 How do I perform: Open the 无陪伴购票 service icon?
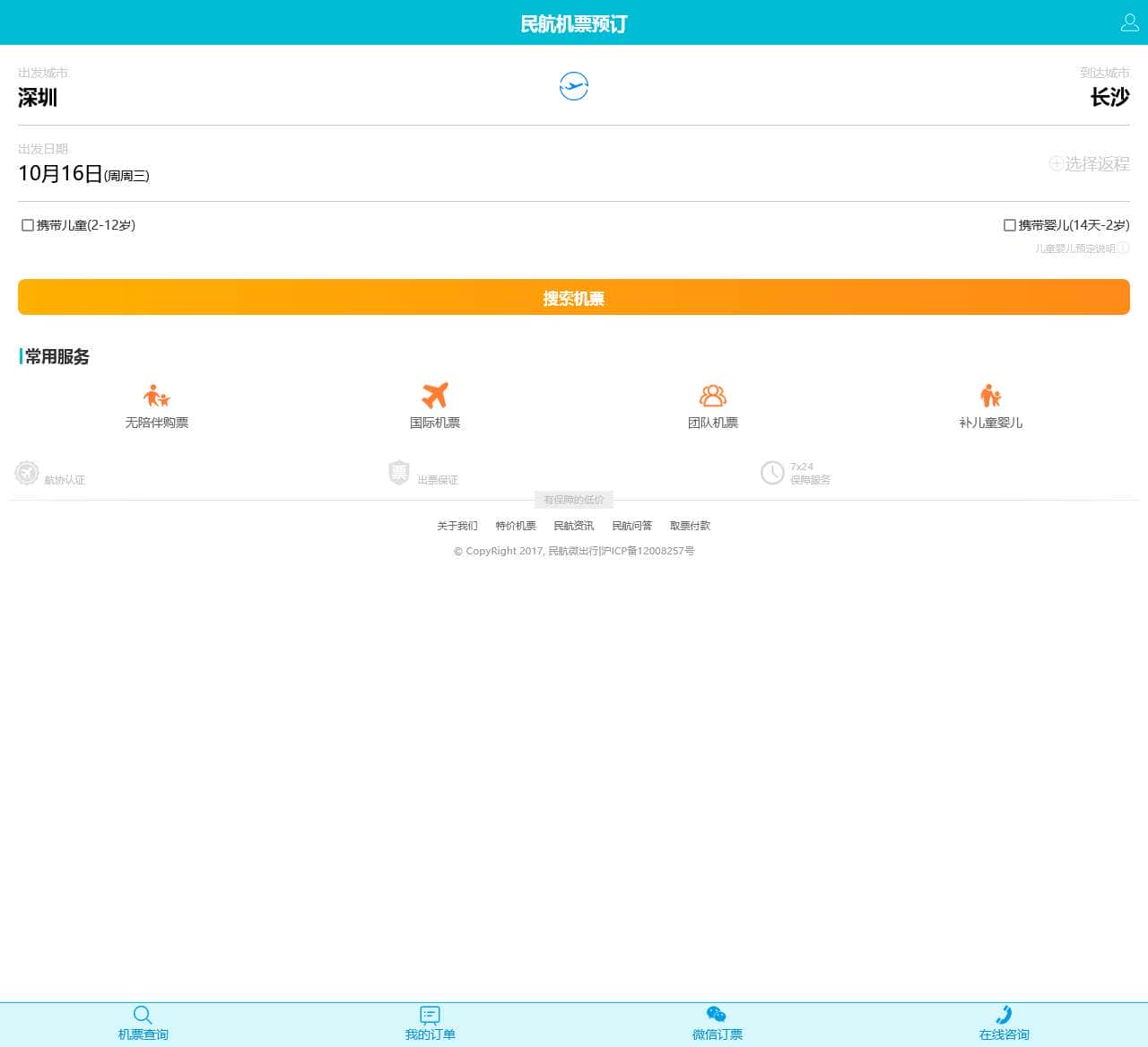coord(157,396)
